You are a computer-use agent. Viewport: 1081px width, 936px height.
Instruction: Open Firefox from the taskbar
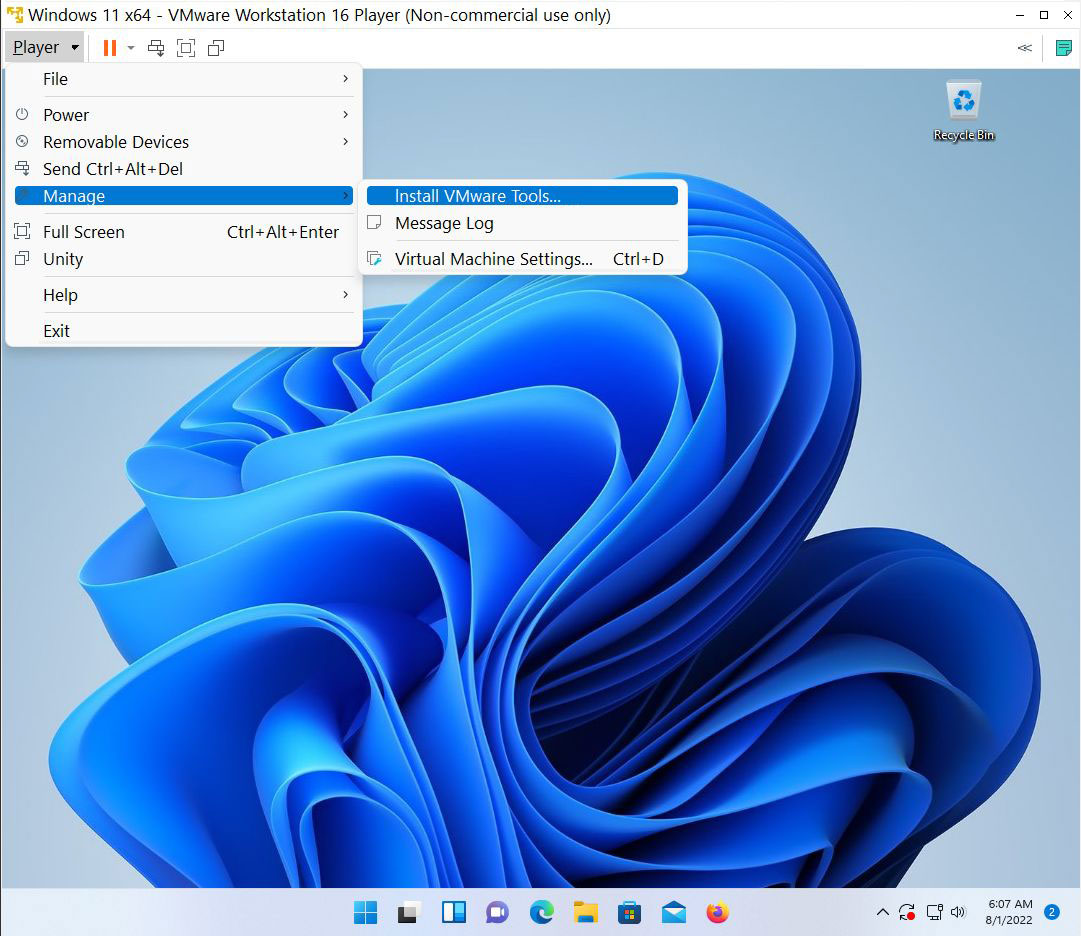pyautogui.click(x=718, y=912)
